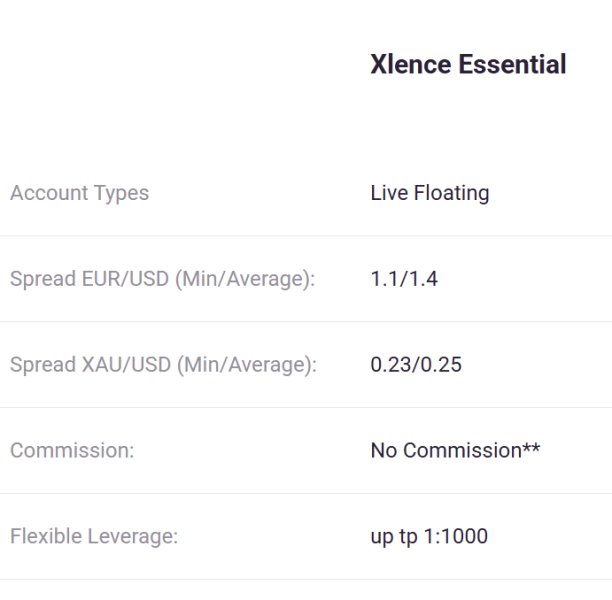Select the Account Types row label
Viewport: 612px width, 600px height.
79,193
